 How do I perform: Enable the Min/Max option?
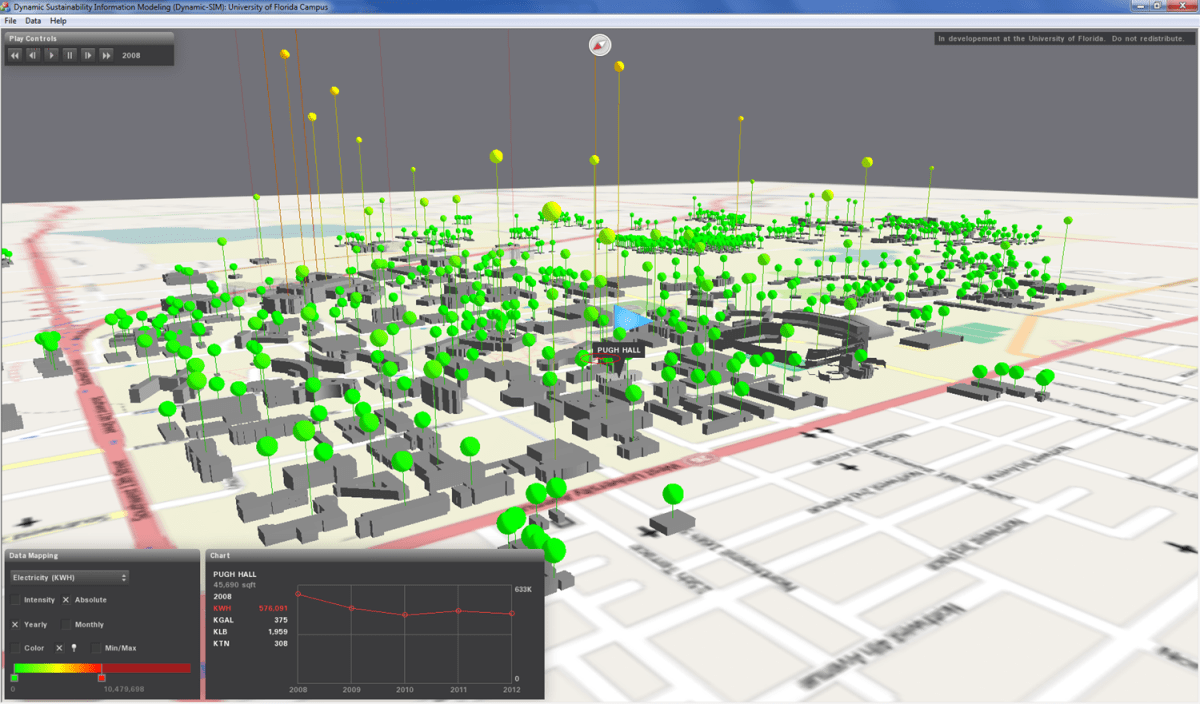95,648
